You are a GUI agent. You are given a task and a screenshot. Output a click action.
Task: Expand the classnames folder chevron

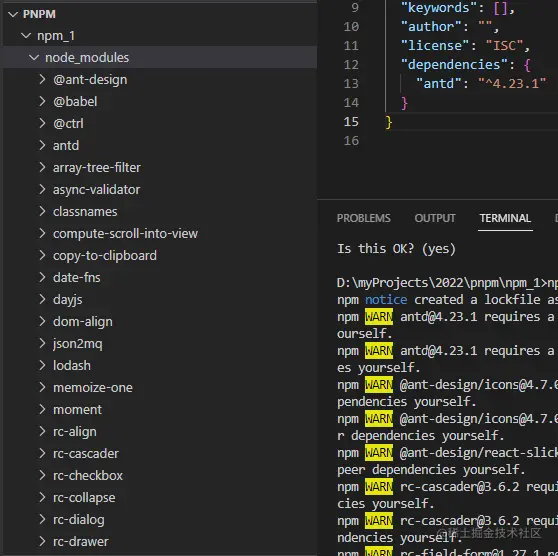tap(42, 211)
